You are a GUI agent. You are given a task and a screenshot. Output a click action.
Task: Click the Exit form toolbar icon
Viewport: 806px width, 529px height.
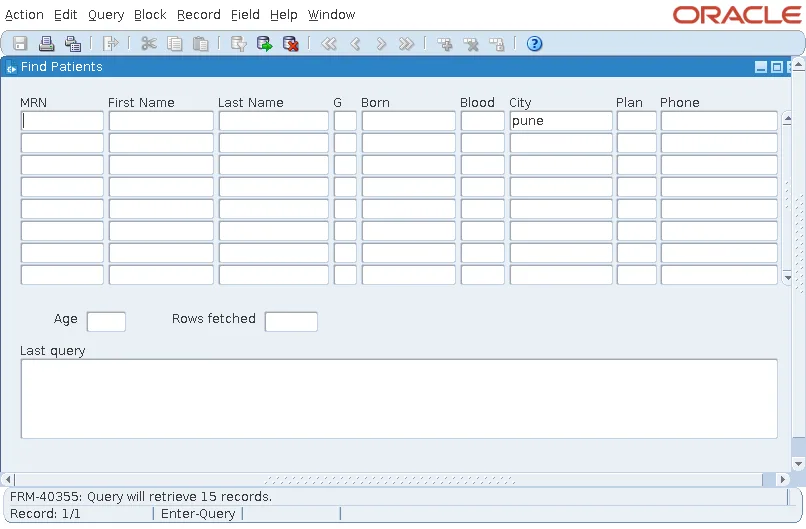coord(110,44)
